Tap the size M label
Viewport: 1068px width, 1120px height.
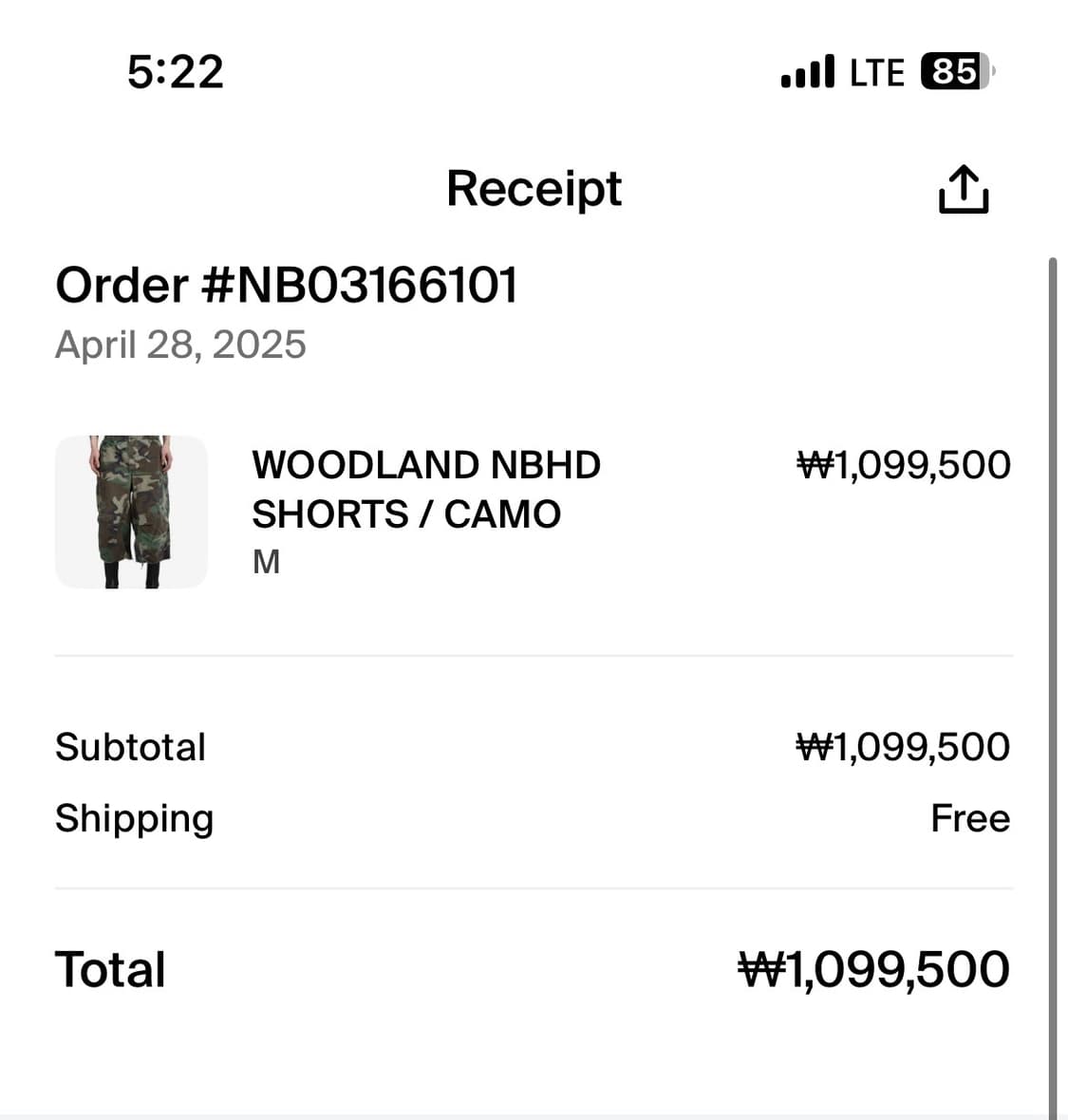266,562
